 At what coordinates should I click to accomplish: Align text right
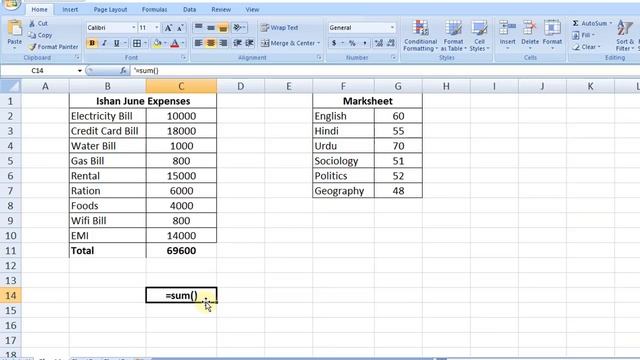point(223,43)
